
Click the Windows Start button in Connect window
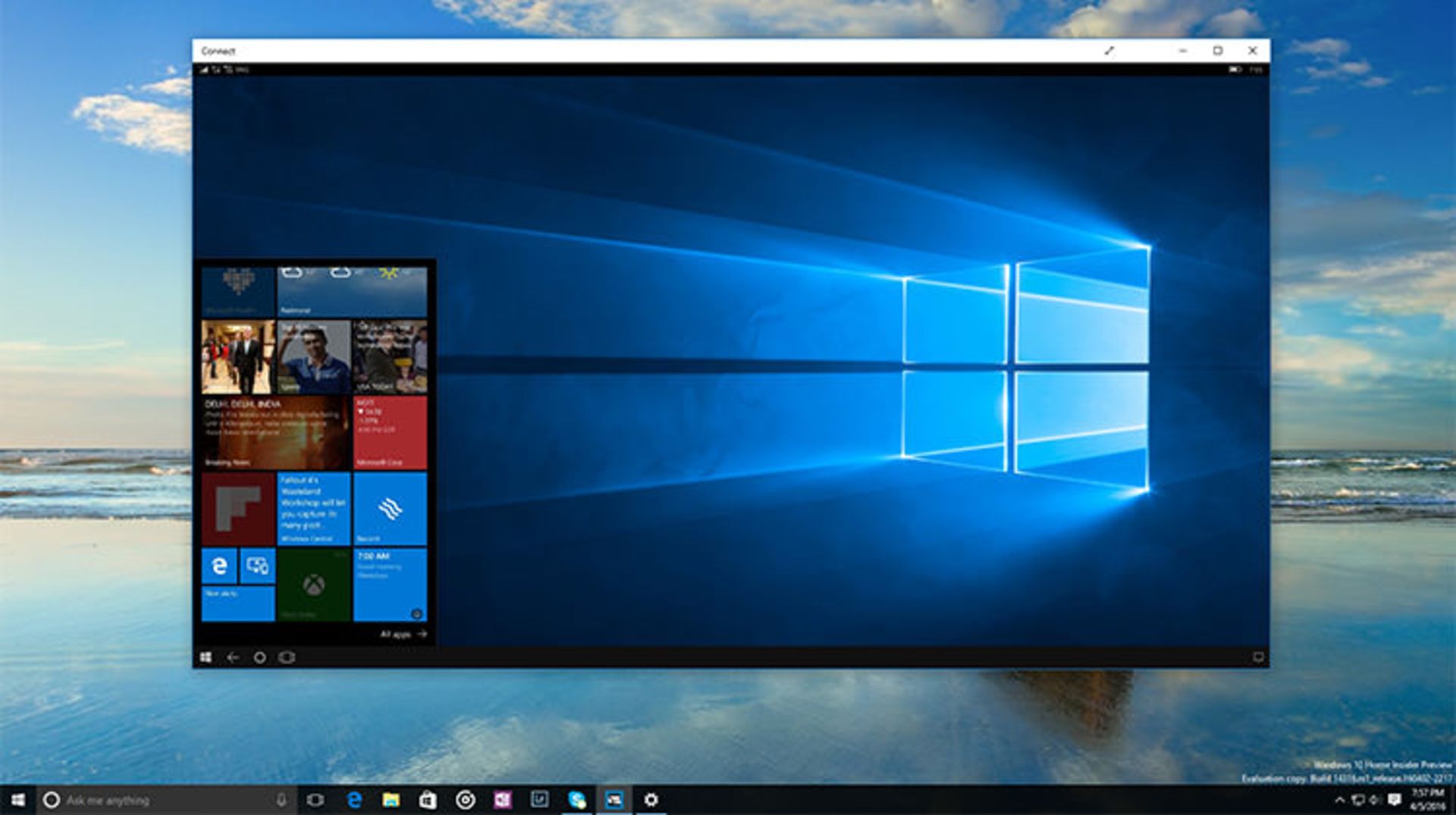pyautogui.click(x=206, y=657)
